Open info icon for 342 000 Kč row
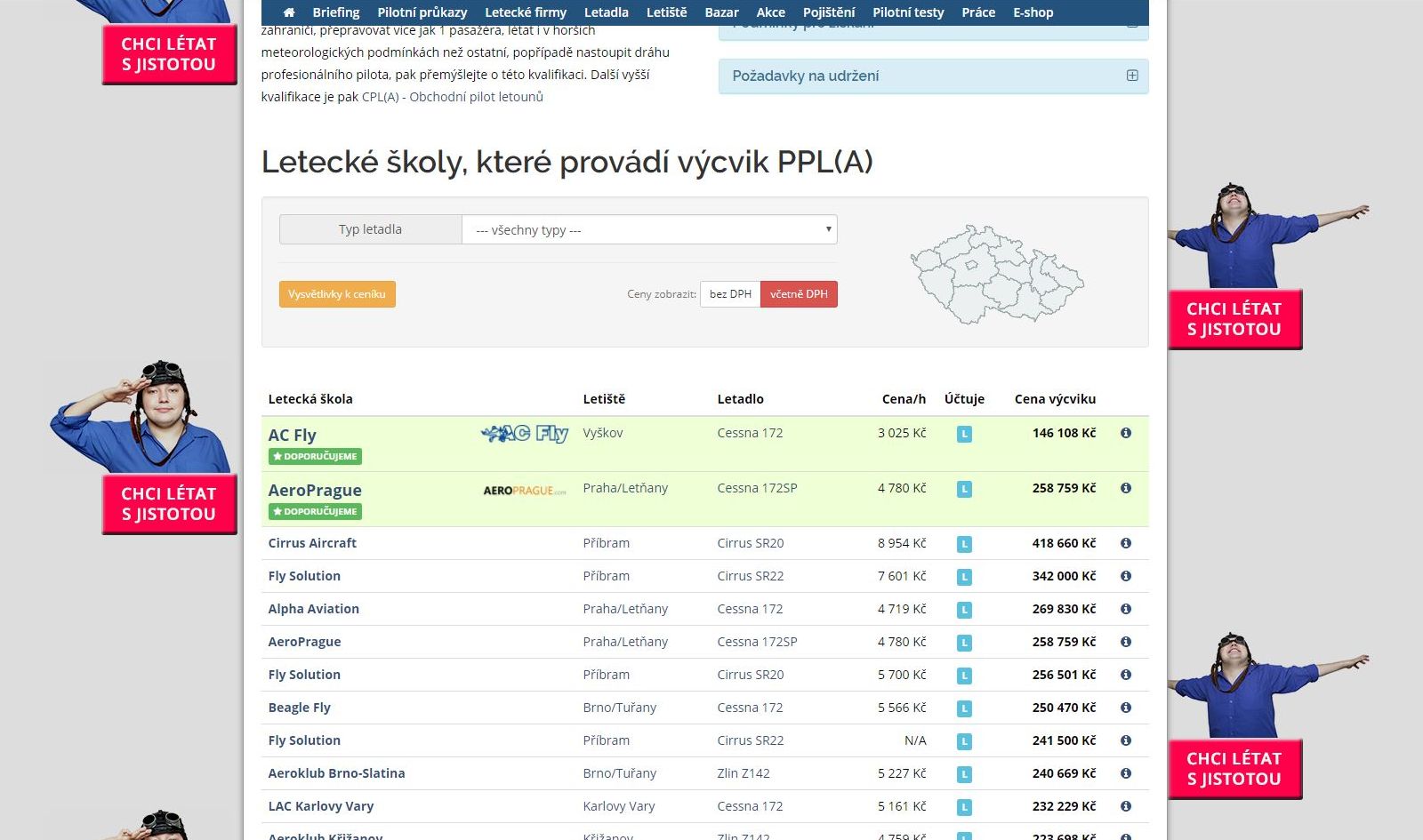This screenshot has width=1423, height=840. click(1126, 576)
